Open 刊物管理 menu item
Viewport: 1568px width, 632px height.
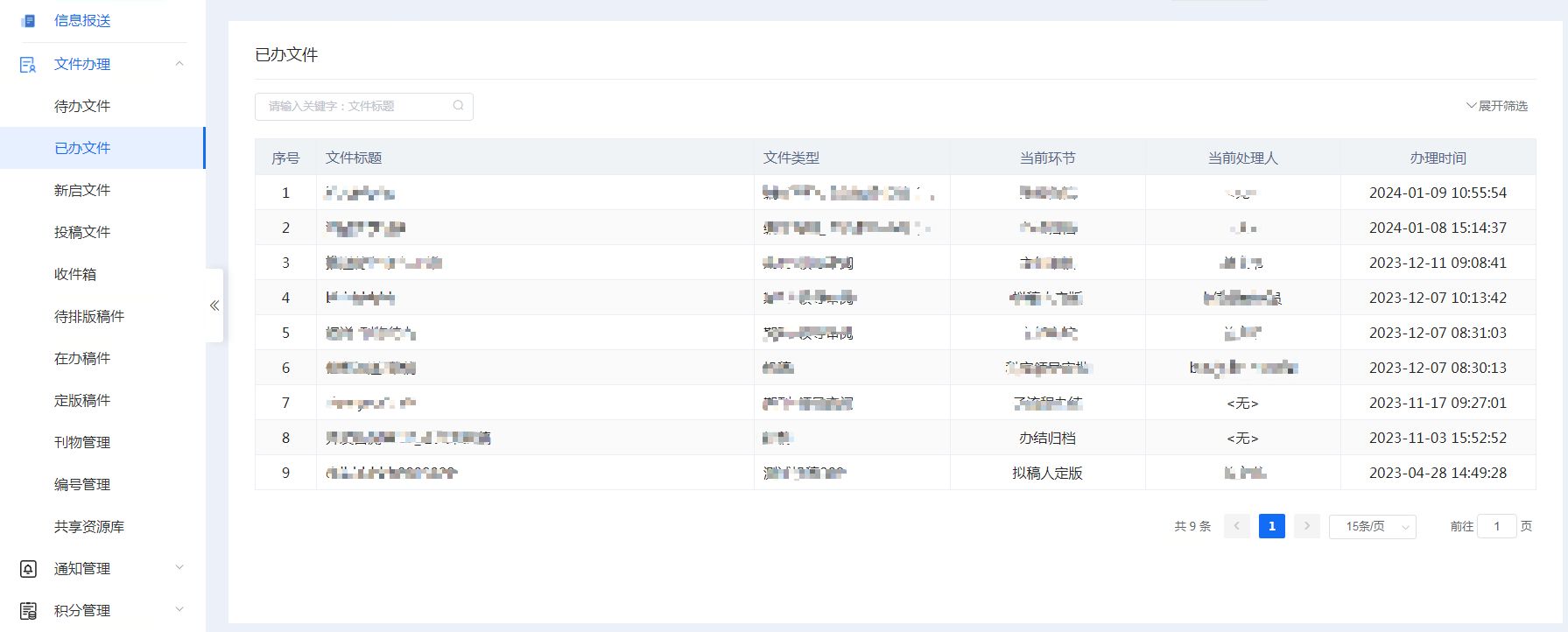102,442
